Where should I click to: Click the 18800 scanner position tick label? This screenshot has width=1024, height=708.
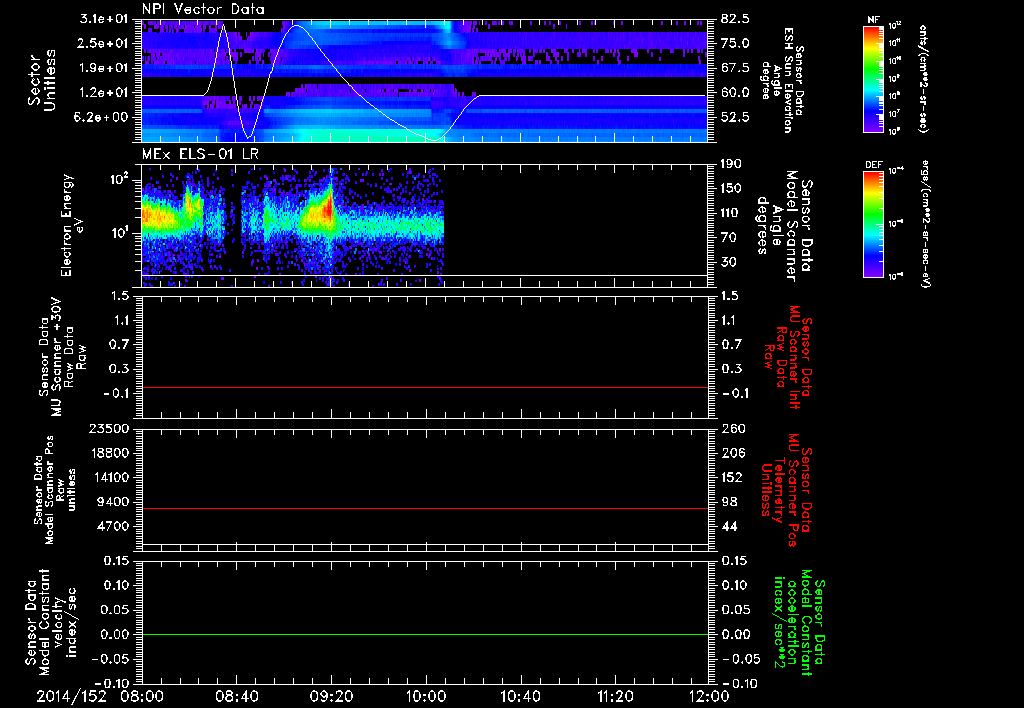point(109,453)
